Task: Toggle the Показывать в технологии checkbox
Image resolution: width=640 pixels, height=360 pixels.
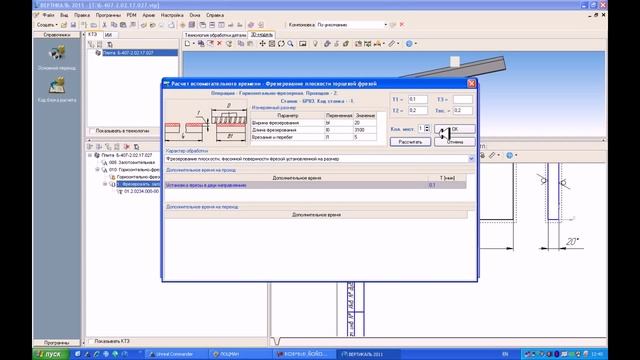Action: [91, 131]
